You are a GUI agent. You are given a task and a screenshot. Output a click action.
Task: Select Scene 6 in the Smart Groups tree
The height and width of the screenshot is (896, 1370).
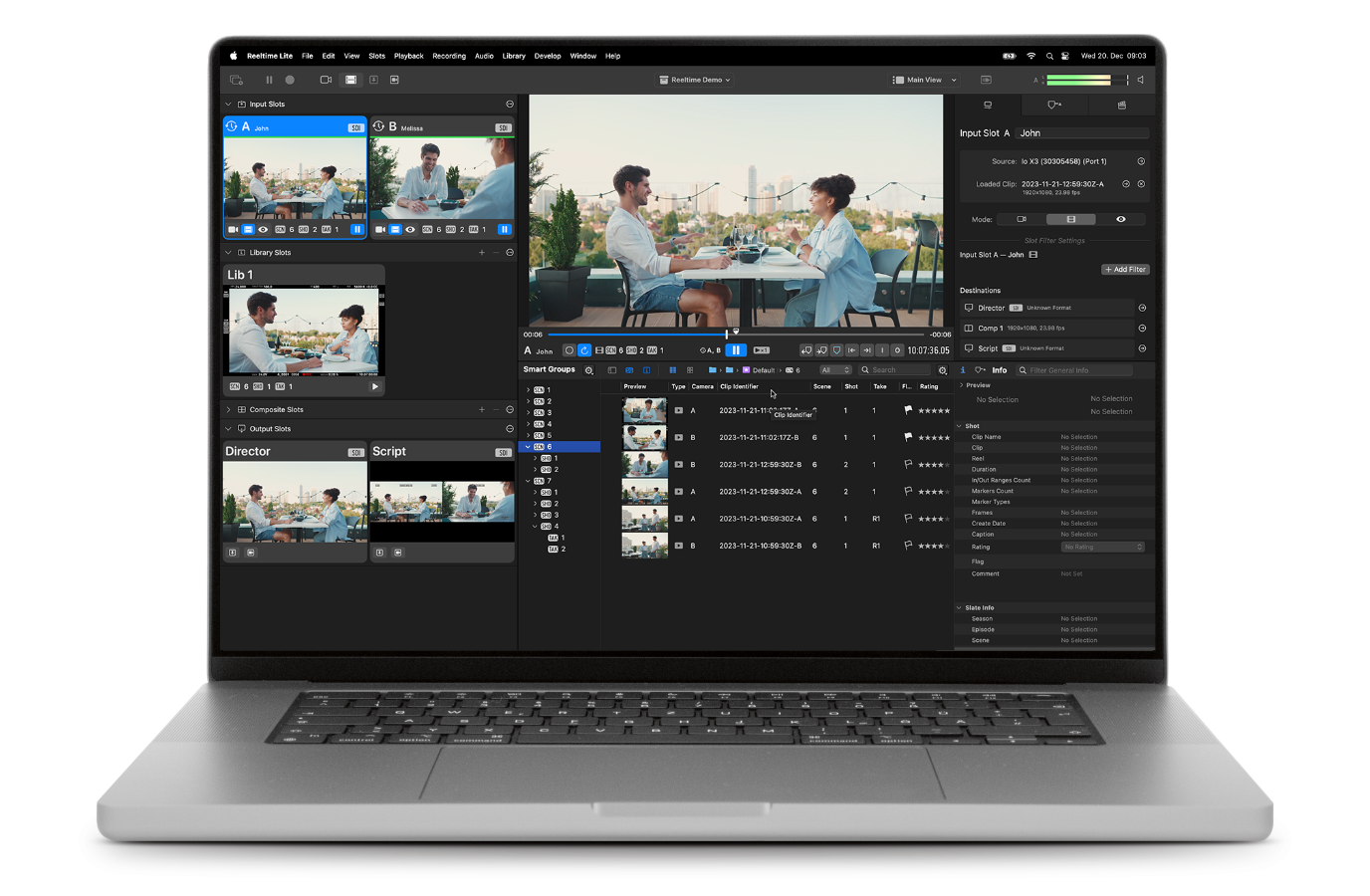click(562, 447)
